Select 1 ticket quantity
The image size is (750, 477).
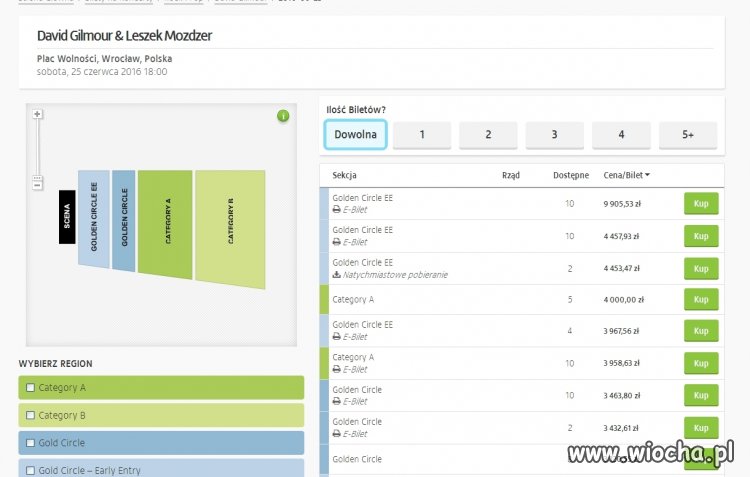422,135
